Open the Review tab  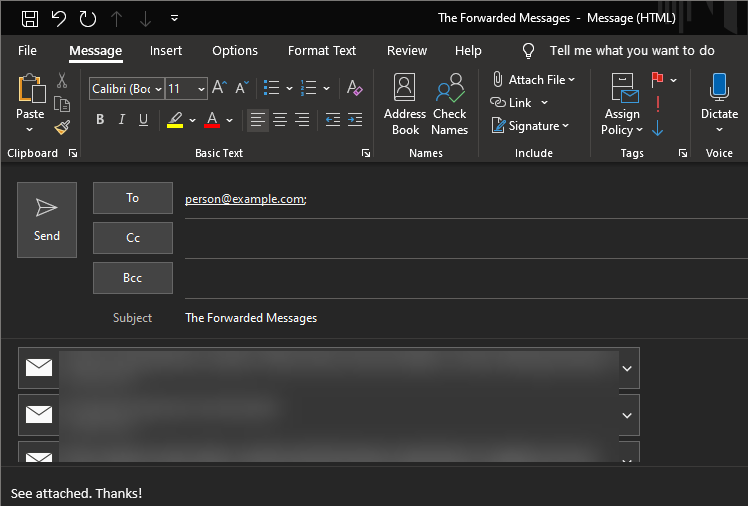pos(407,51)
